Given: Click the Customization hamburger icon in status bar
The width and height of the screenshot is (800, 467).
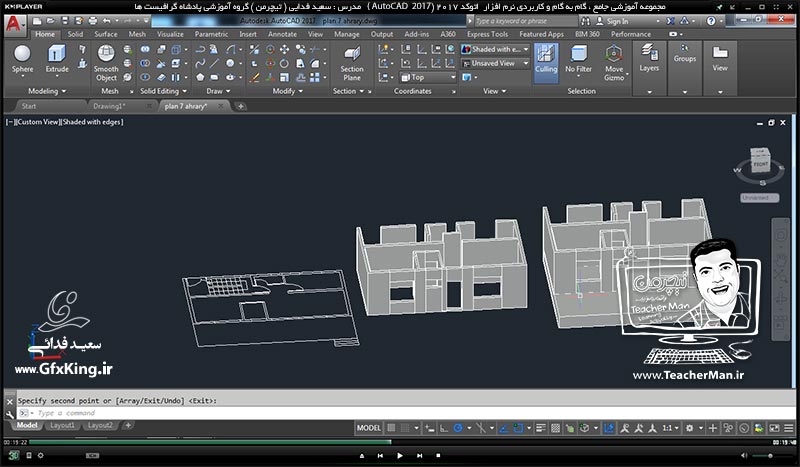Looking at the screenshot, I should tap(789, 428).
